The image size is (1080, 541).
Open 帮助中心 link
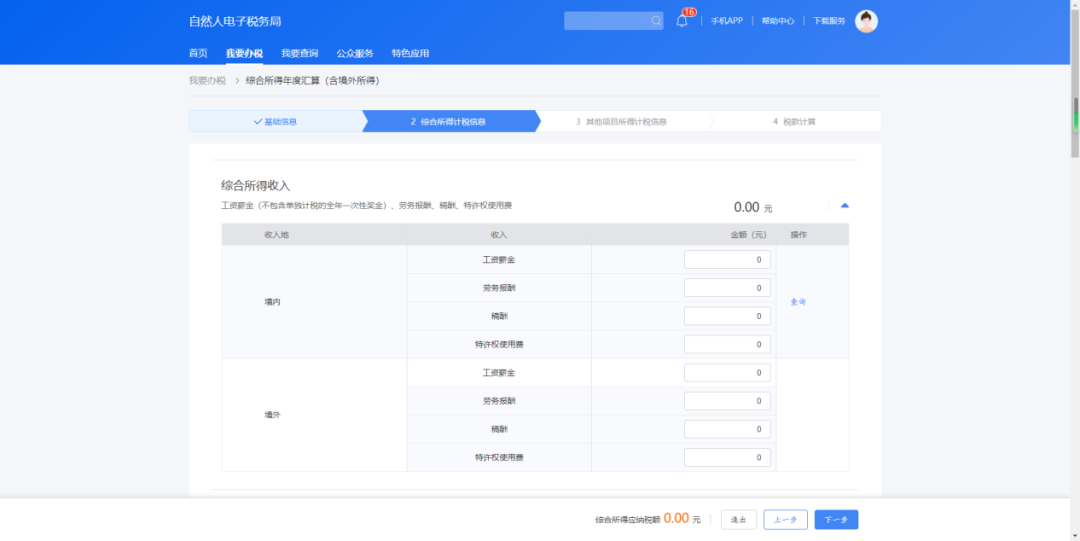[x=778, y=21]
